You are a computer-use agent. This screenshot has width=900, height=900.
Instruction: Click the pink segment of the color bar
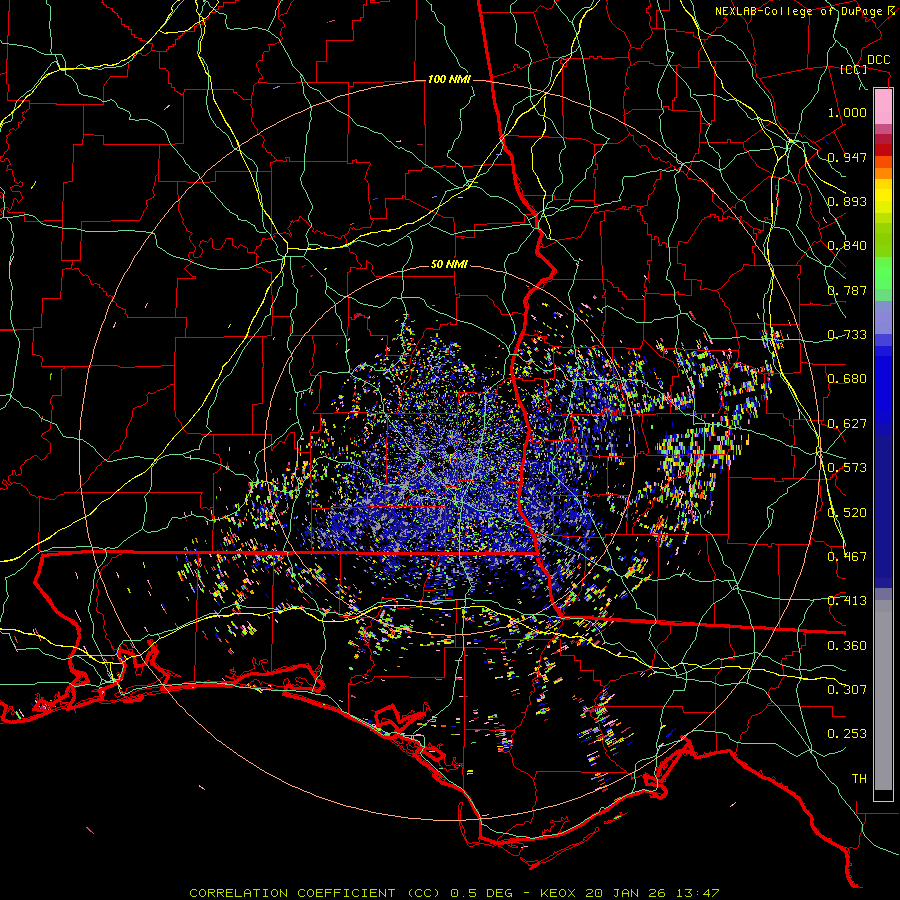pos(883,106)
